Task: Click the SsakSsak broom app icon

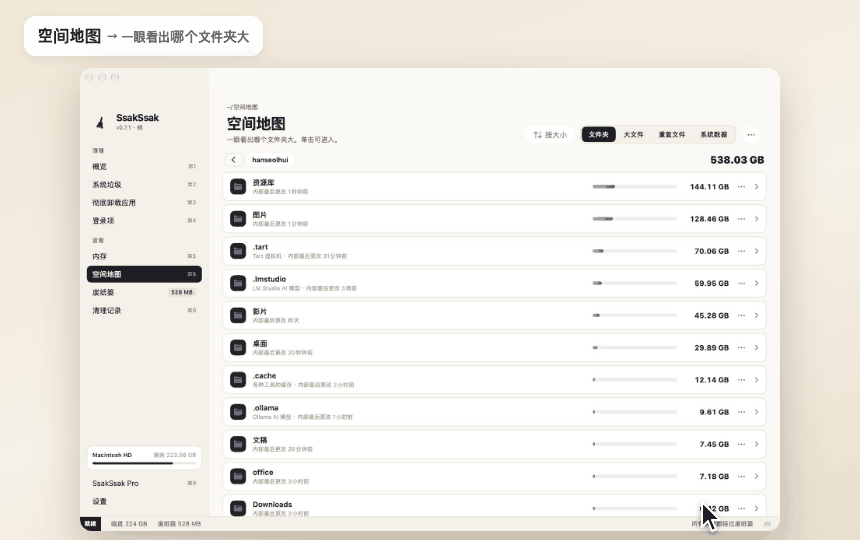Action: click(x=100, y=122)
